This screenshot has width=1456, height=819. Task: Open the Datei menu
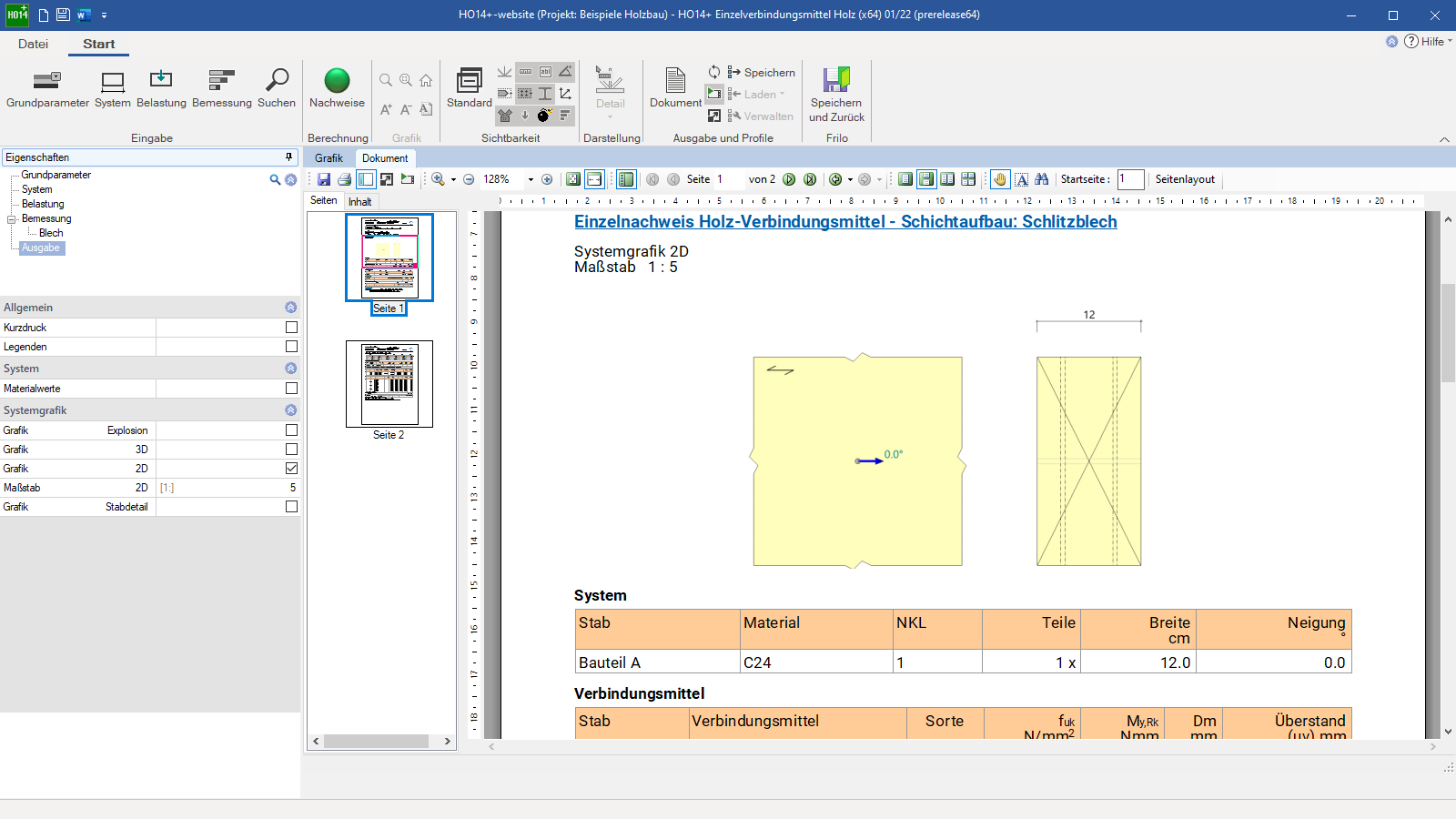pyautogui.click(x=33, y=44)
